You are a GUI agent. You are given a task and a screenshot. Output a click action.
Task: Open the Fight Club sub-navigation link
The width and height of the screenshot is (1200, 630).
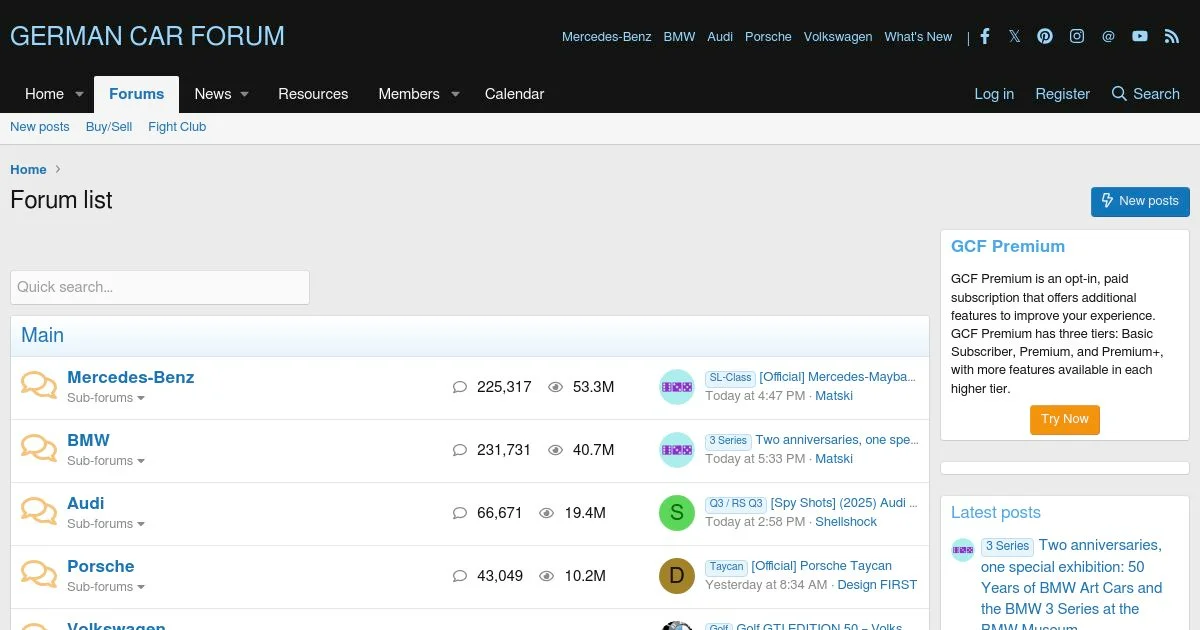pyautogui.click(x=177, y=127)
